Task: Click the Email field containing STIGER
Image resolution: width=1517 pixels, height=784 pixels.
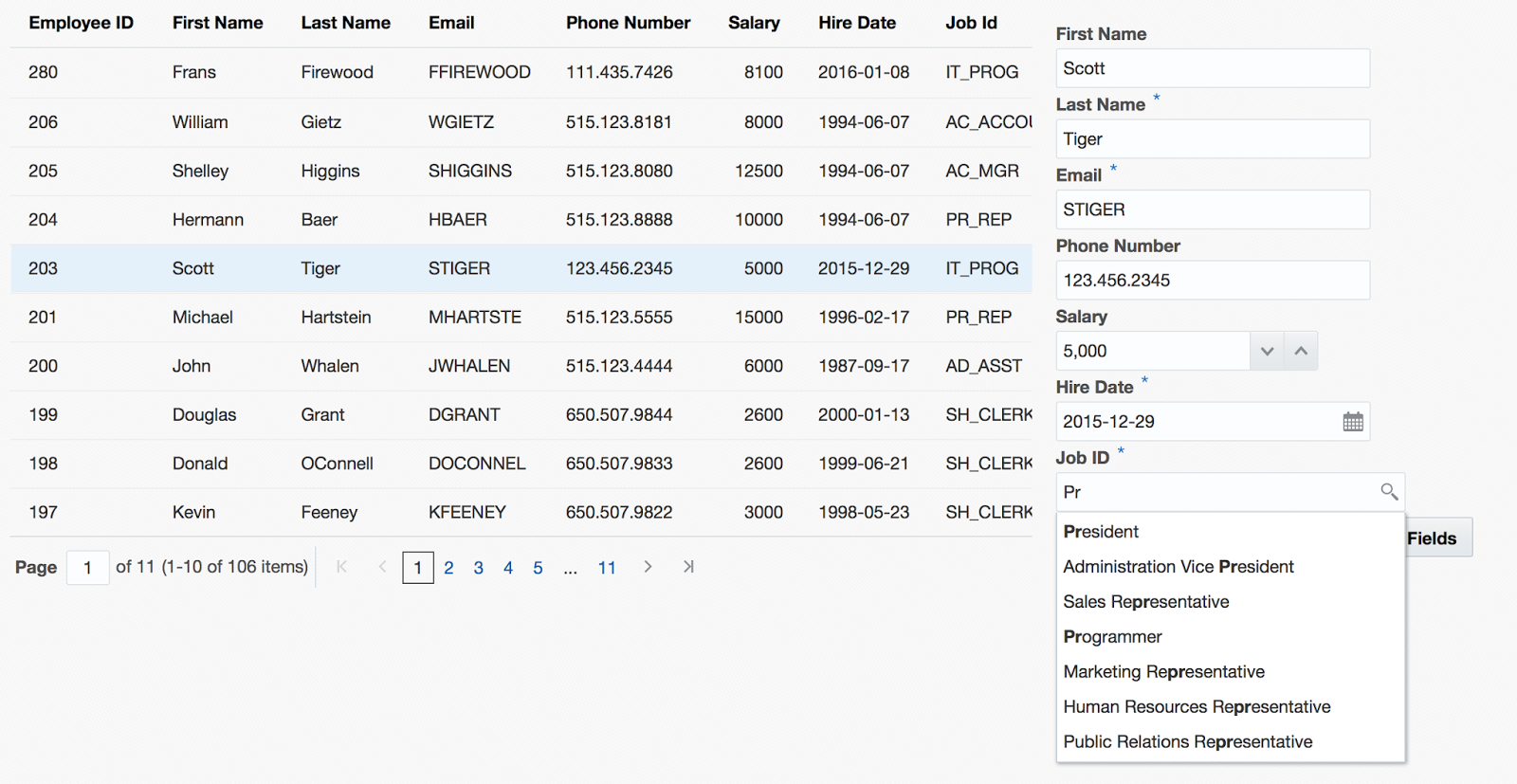Action: coord(1212,210)
